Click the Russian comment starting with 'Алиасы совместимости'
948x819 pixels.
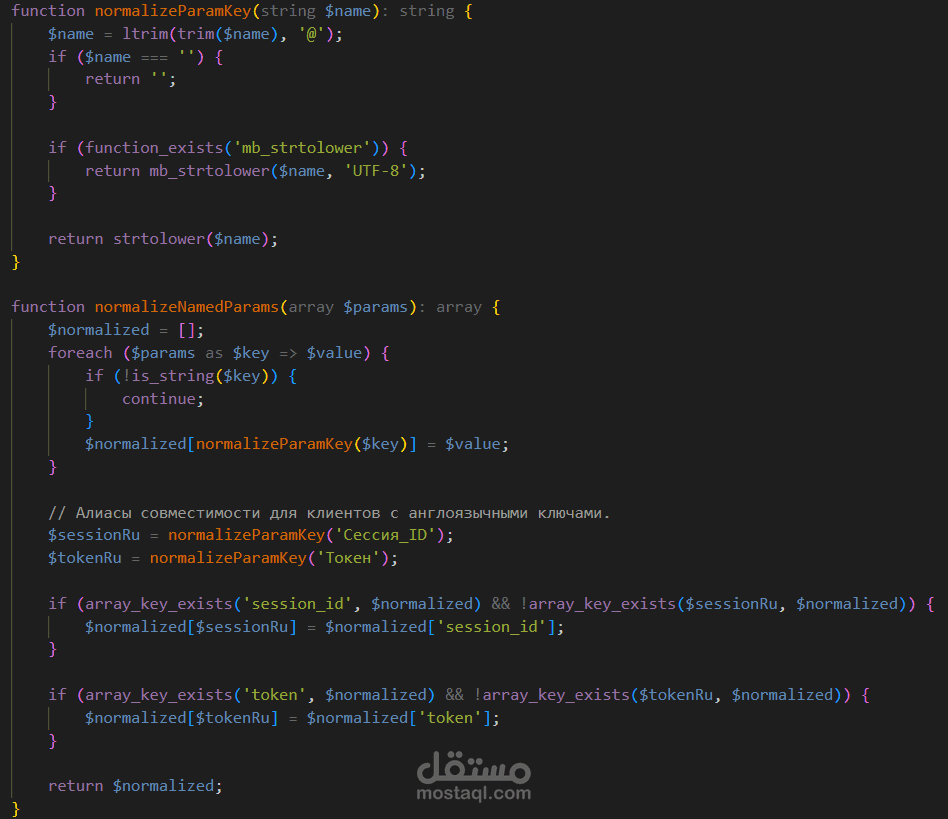[x=330, y=513]
